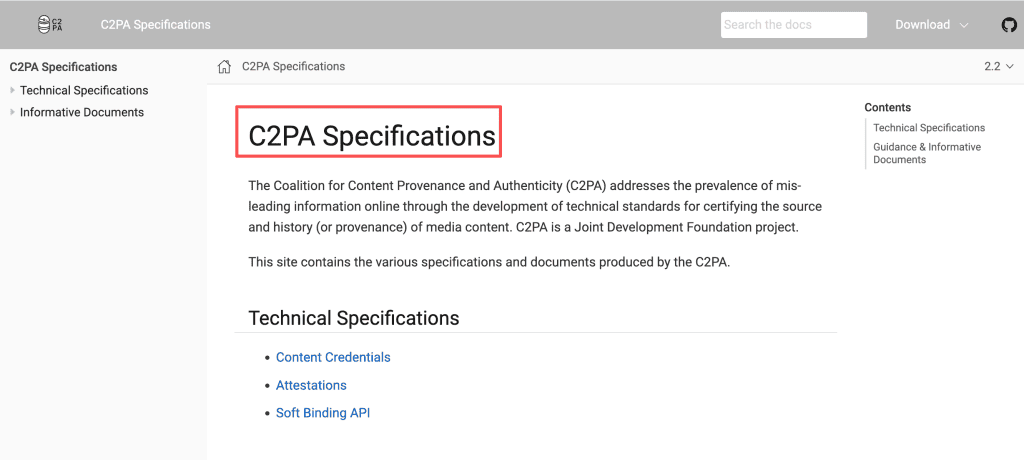Click C2PA Specifications sidebar title

[x=63, y=67]
